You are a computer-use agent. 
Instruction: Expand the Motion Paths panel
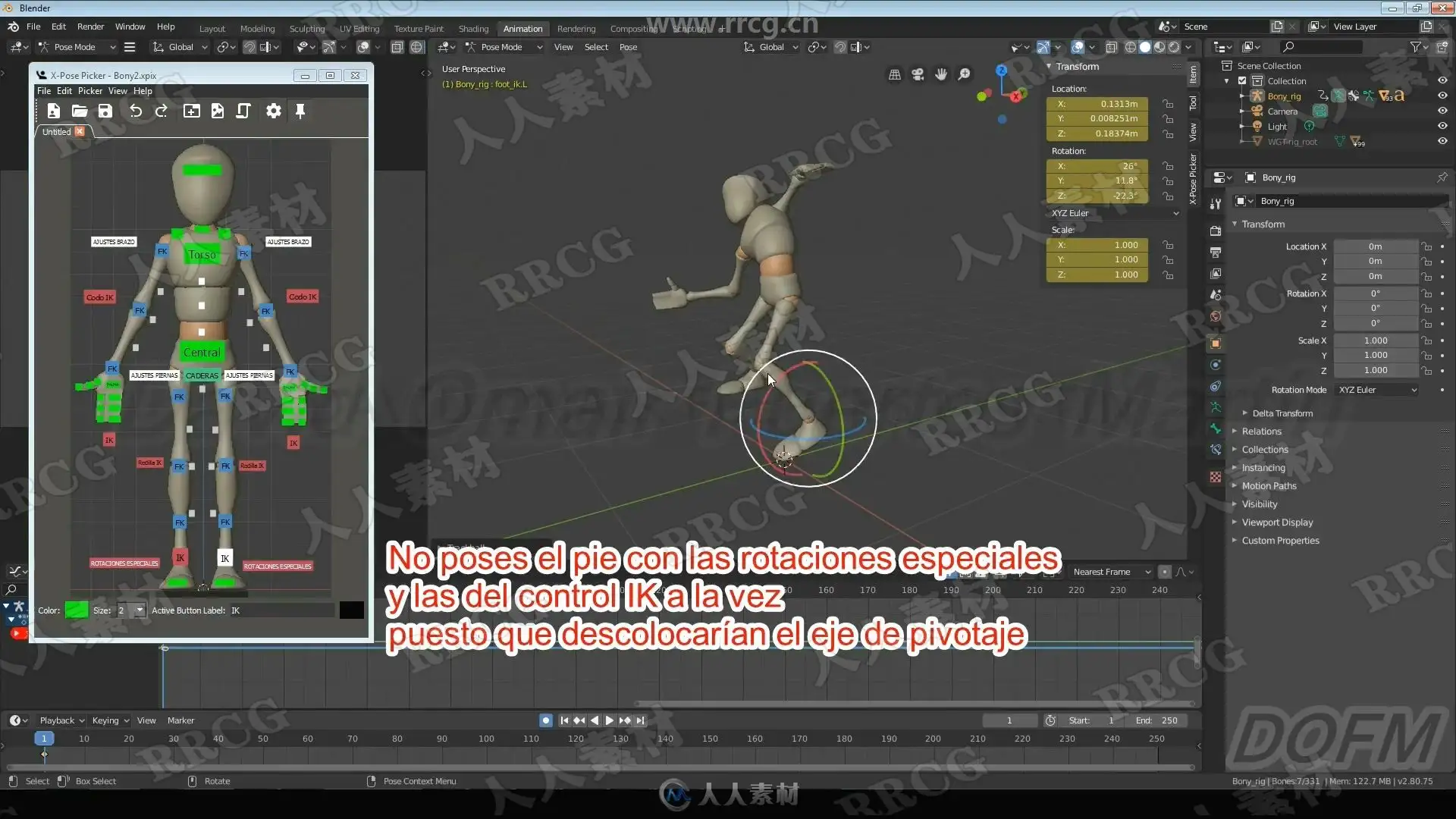pos(1269,486)
